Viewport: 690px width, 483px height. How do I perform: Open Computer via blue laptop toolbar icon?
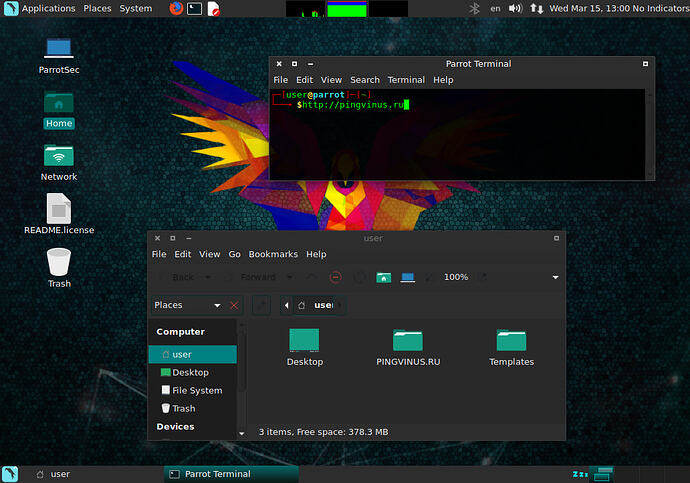(x=407, y=277)
